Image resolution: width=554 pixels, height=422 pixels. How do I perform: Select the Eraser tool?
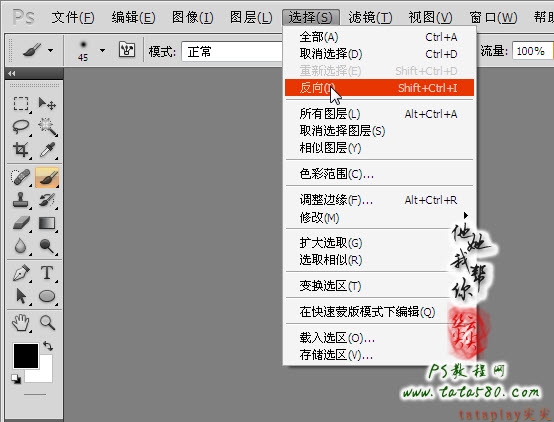(21, 223)
